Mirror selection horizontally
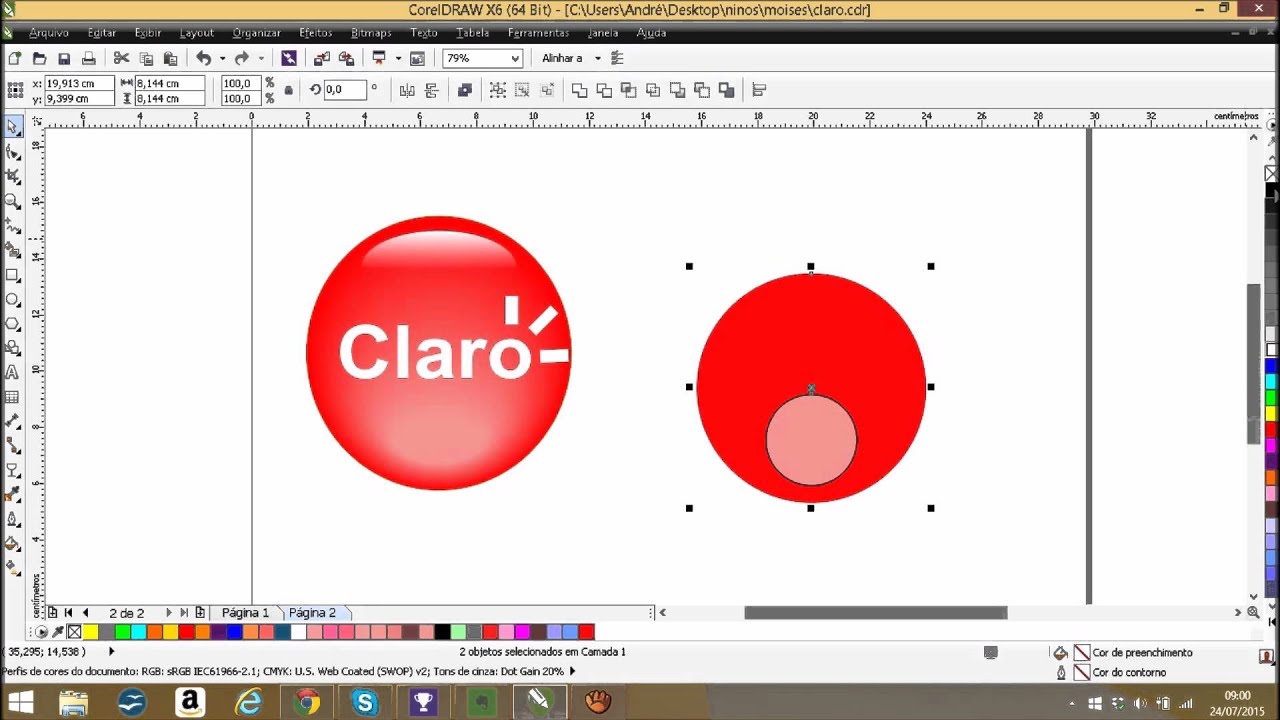 407,90
